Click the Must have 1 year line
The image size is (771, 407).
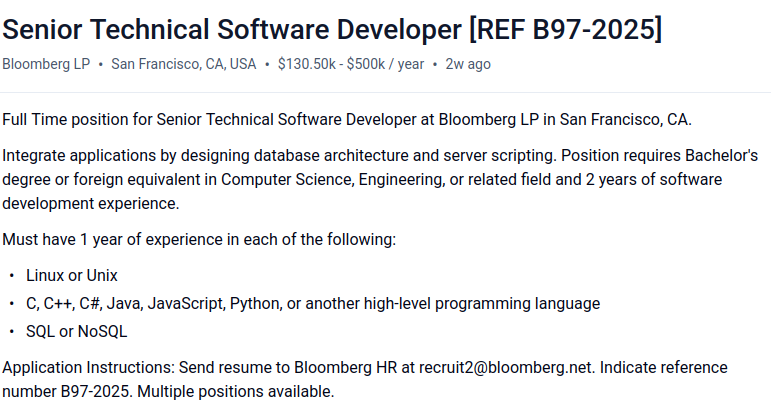pos(199,239)
